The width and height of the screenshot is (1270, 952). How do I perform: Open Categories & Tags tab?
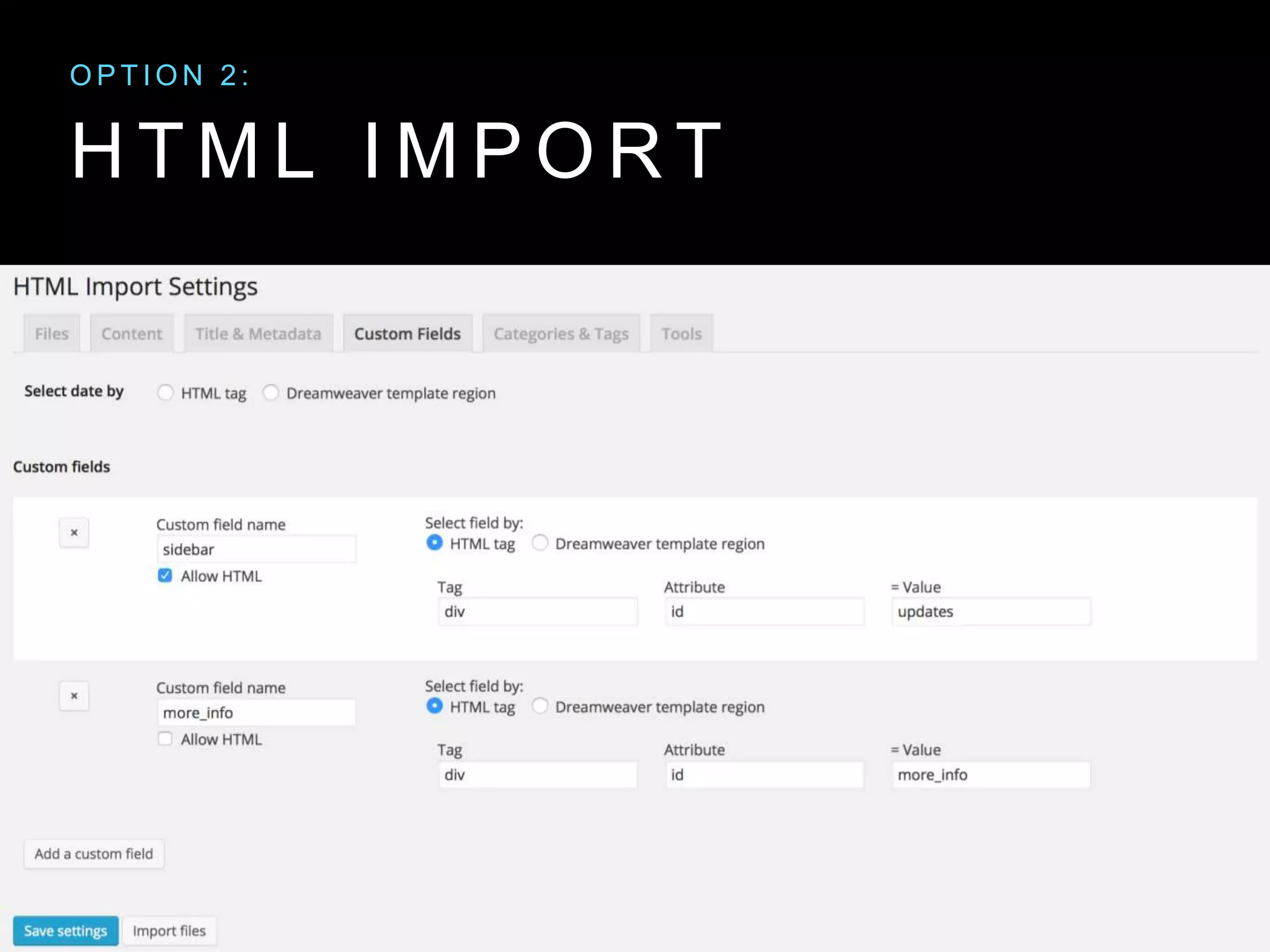pyautogui.click(x=561, y=333)
